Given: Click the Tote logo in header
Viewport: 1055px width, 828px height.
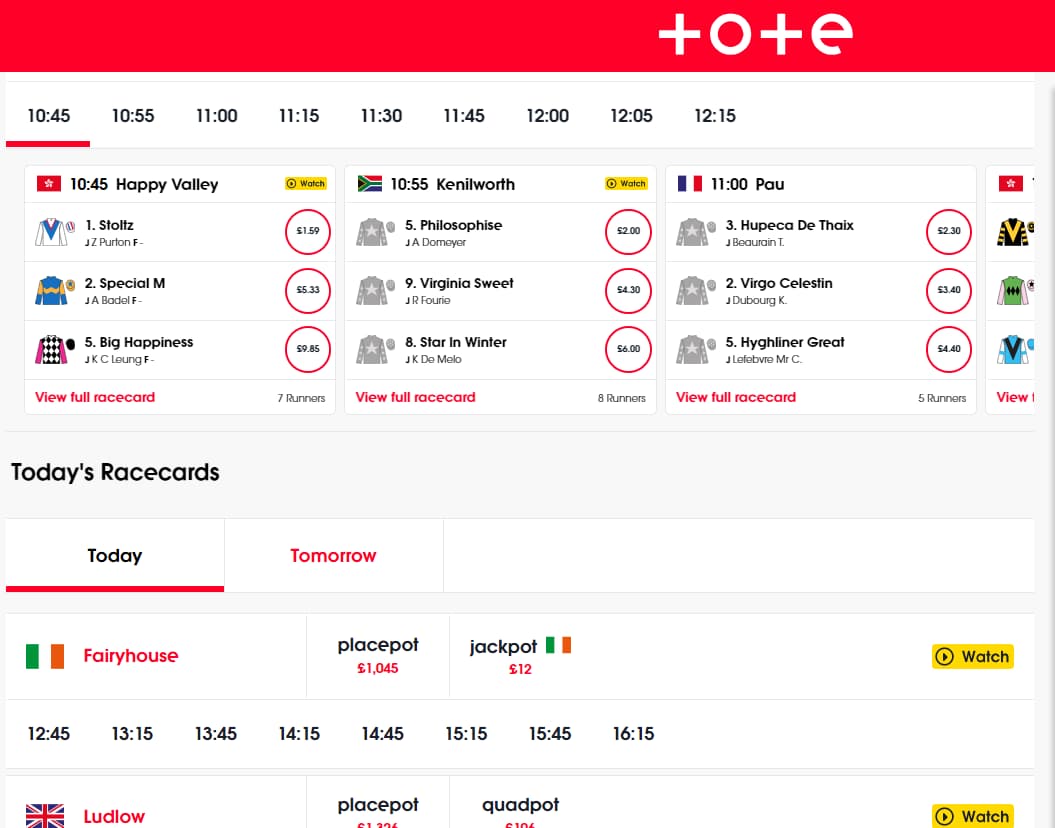Looking at the screenshot, I should 755,35.
